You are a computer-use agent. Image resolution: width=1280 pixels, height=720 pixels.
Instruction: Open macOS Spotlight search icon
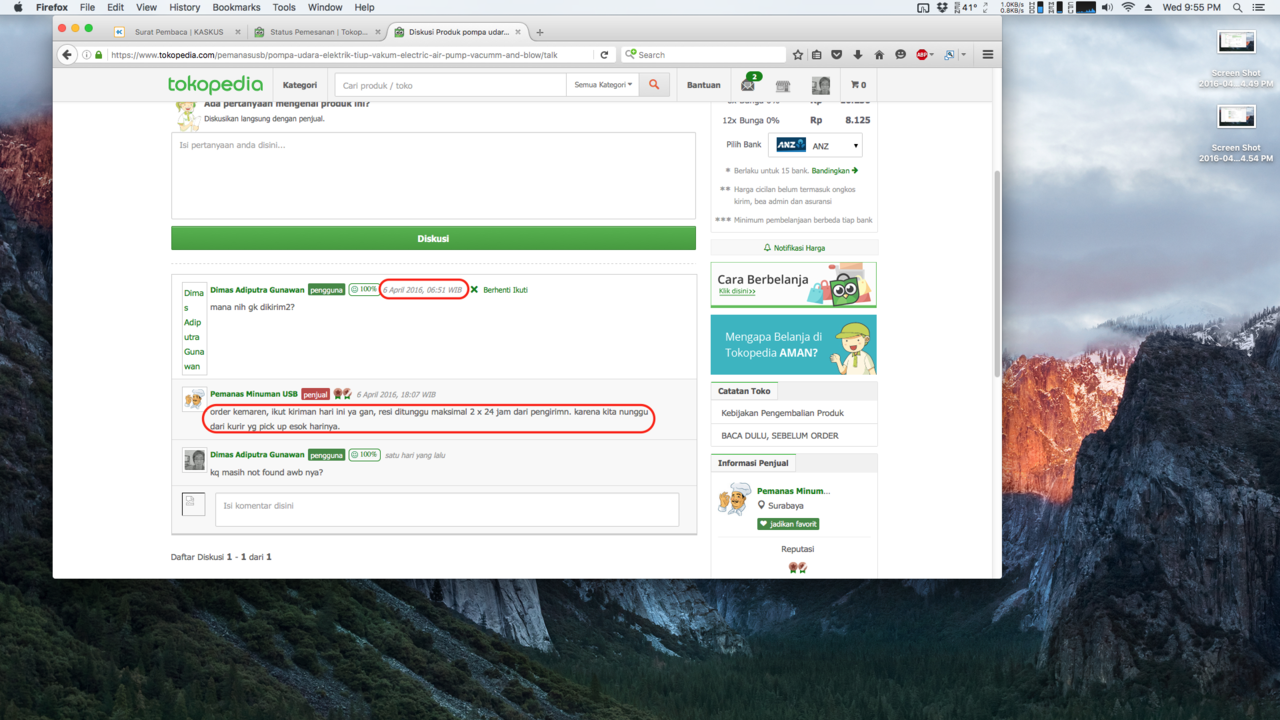(x=1238, y=7)
